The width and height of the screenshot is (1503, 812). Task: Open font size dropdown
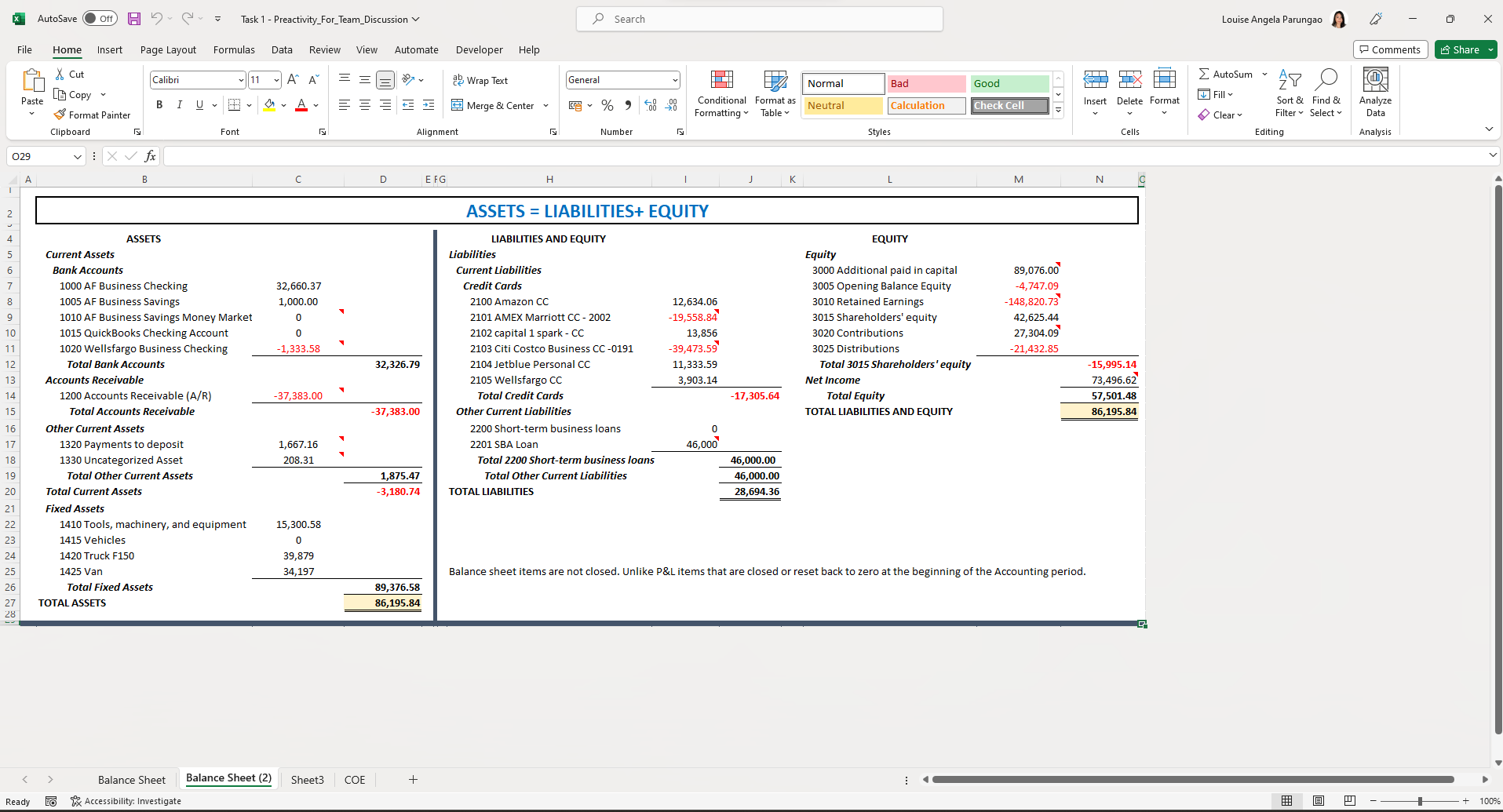click(276, 80)
